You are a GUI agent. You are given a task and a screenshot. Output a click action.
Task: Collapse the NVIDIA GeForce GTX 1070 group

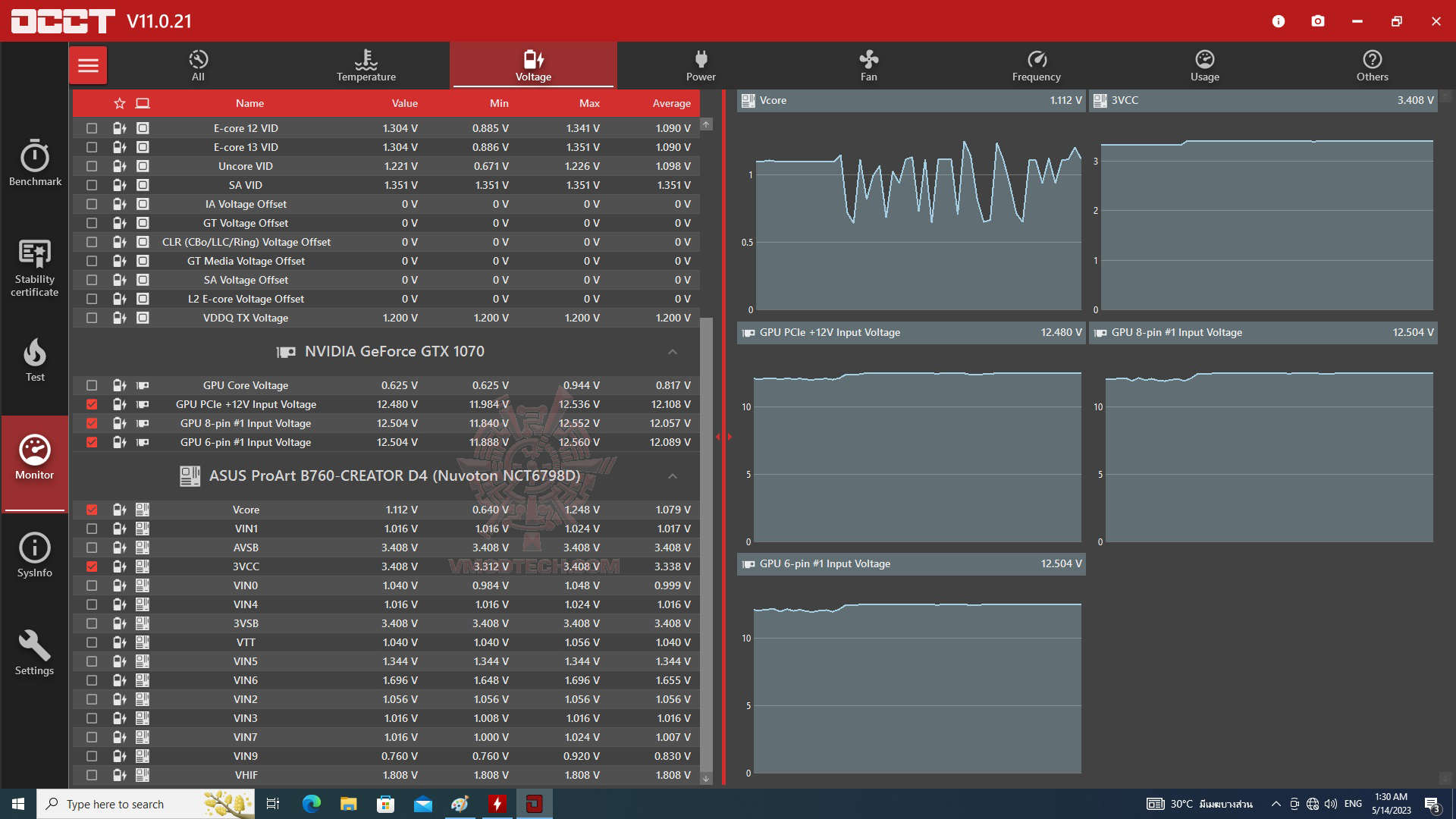coord(672,352)
